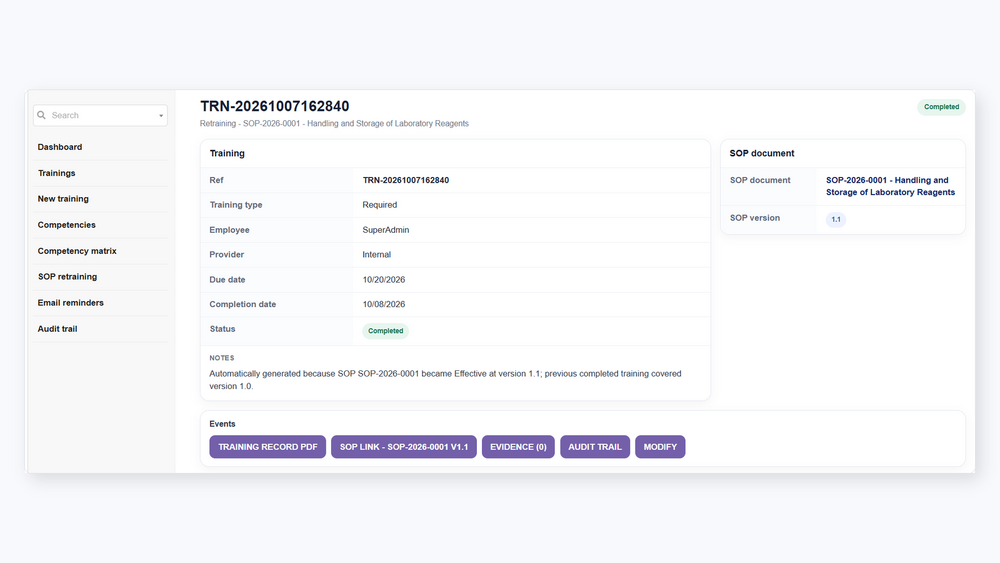The image size is (1000, 563).
Task: Navigate to SOP retraining
Action: tap(67, 277)
